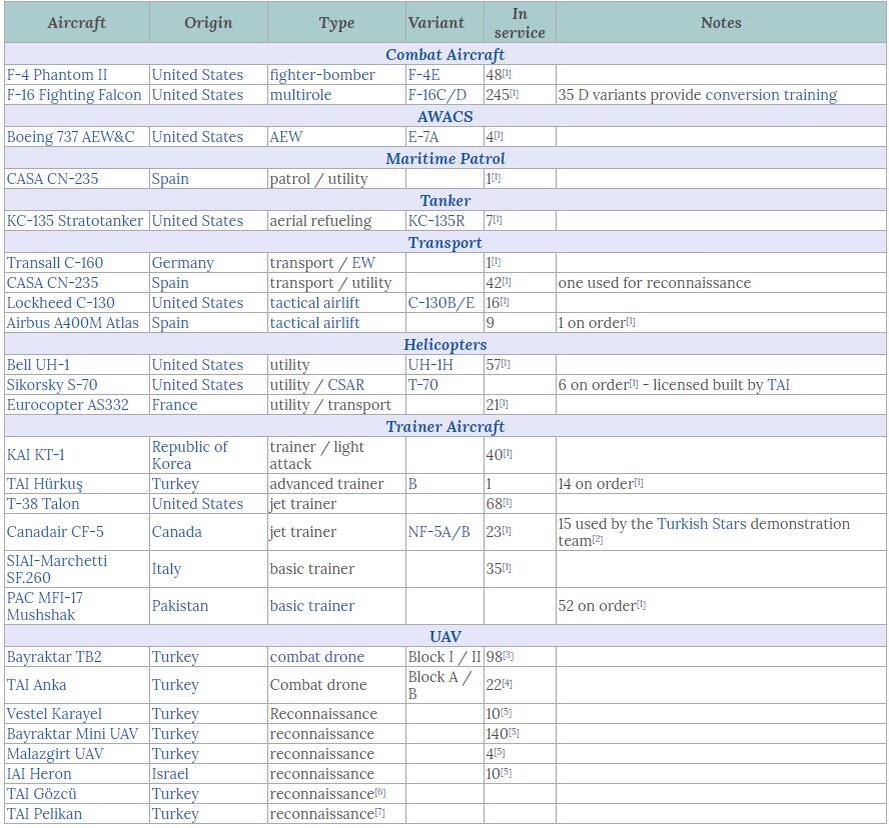The image size is (889, 828).
Task: Open the fighter-bomber type link
Action: (x=322, y=75)
